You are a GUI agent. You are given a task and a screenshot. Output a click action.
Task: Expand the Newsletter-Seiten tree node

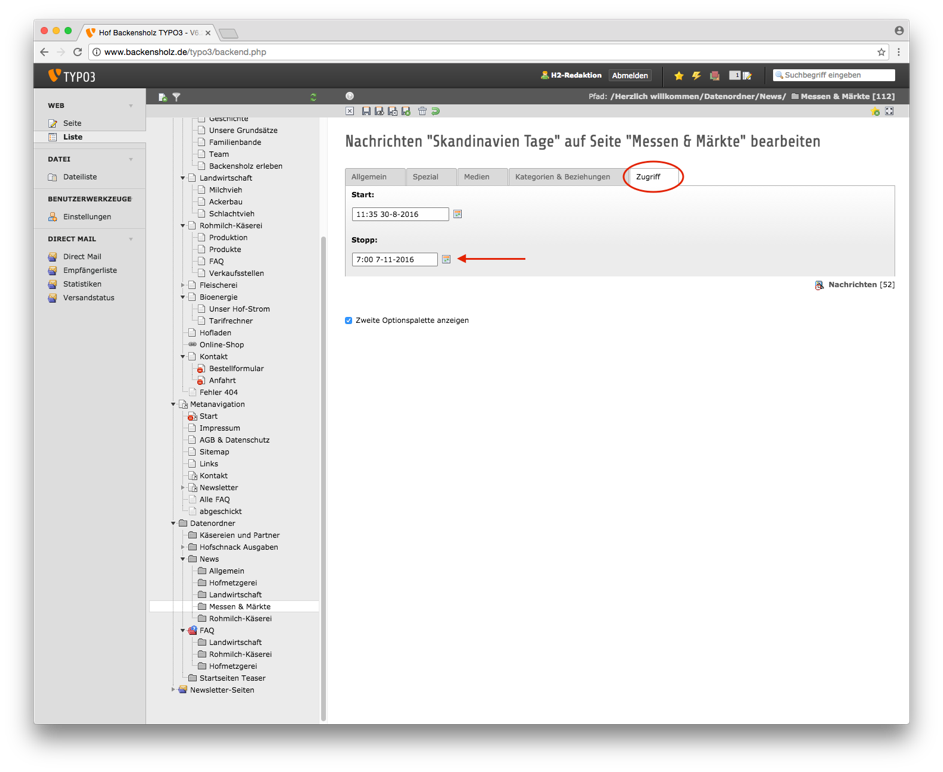pyautogui.click(x=173, y=690)
